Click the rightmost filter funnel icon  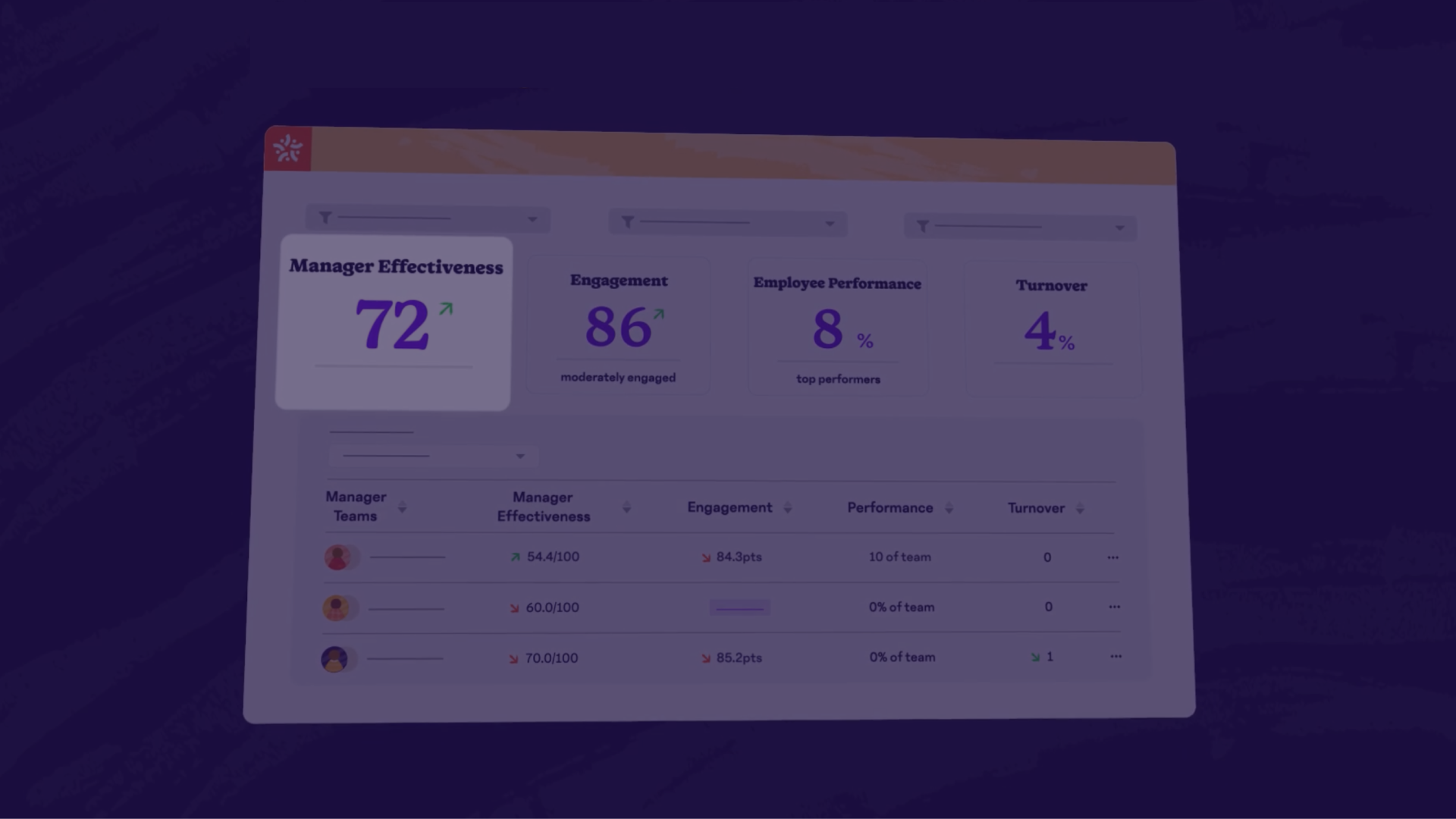point(922,226)
